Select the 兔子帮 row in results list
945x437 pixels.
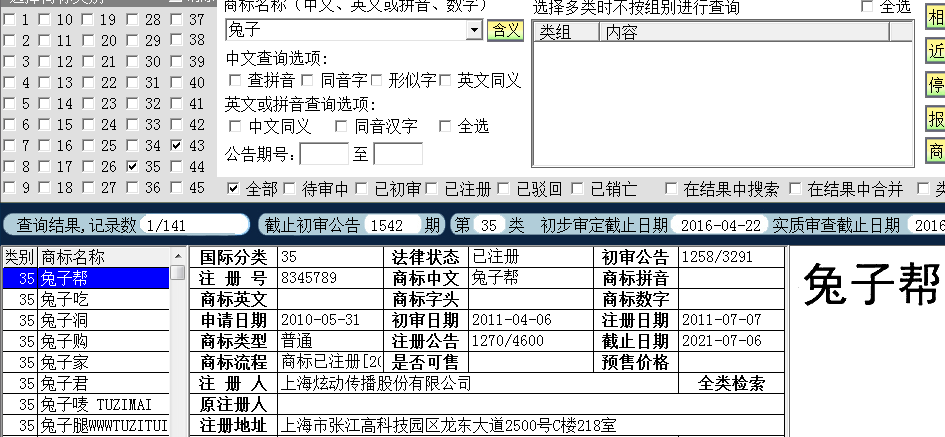tap(86, 278)
